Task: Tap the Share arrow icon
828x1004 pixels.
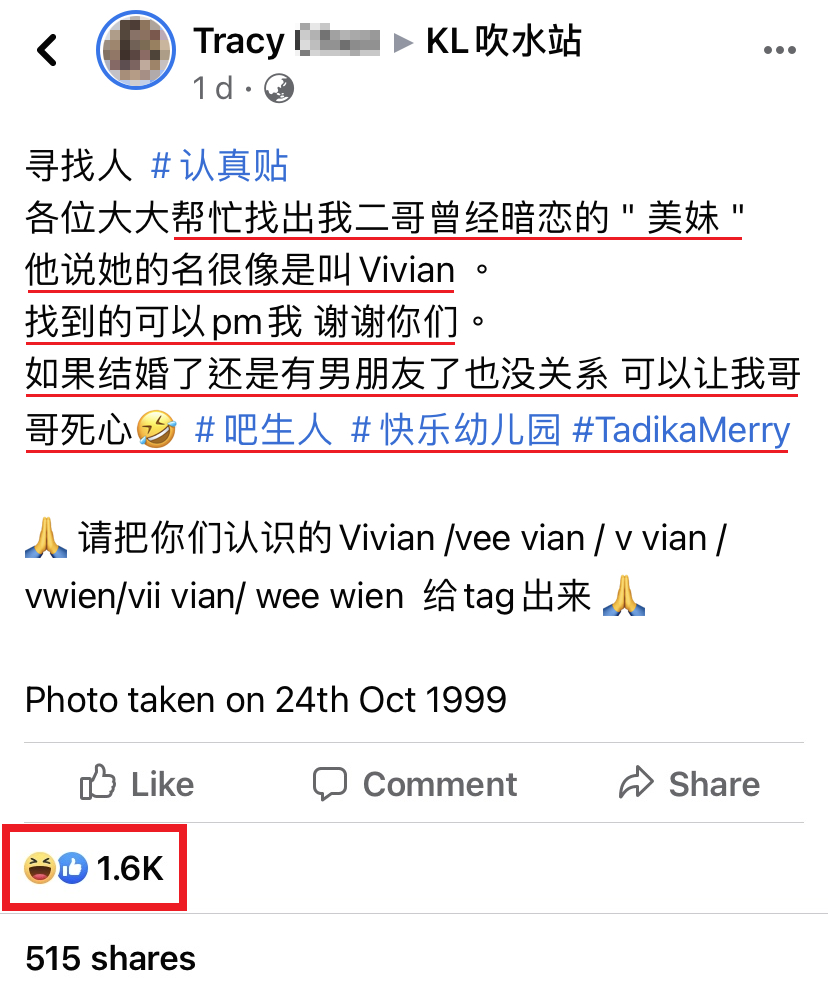Action: [636, 782]
